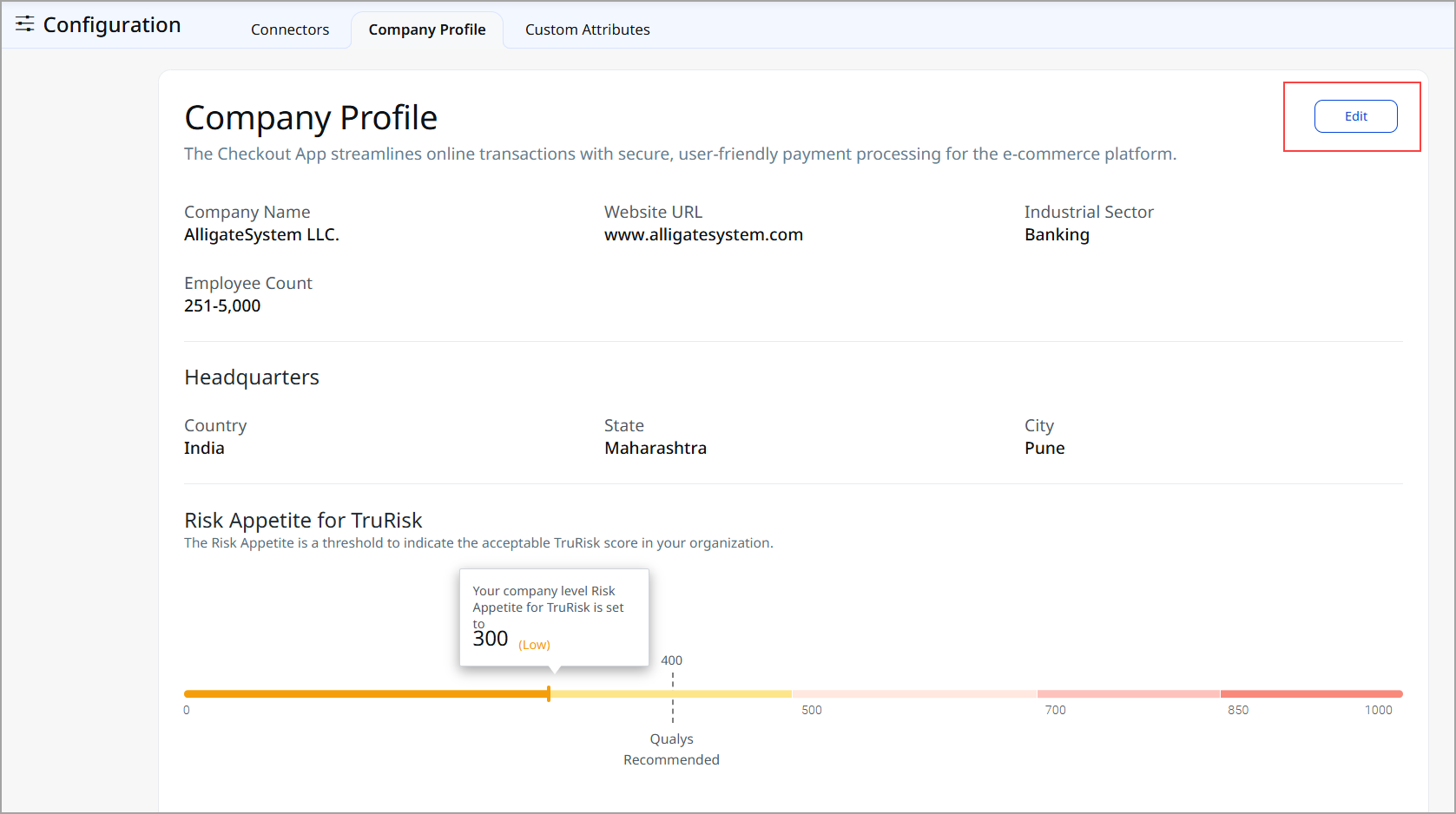Open the Custom Attributes tab
1456x814 pixels.
pyautogui.click(x=587, y=30)
